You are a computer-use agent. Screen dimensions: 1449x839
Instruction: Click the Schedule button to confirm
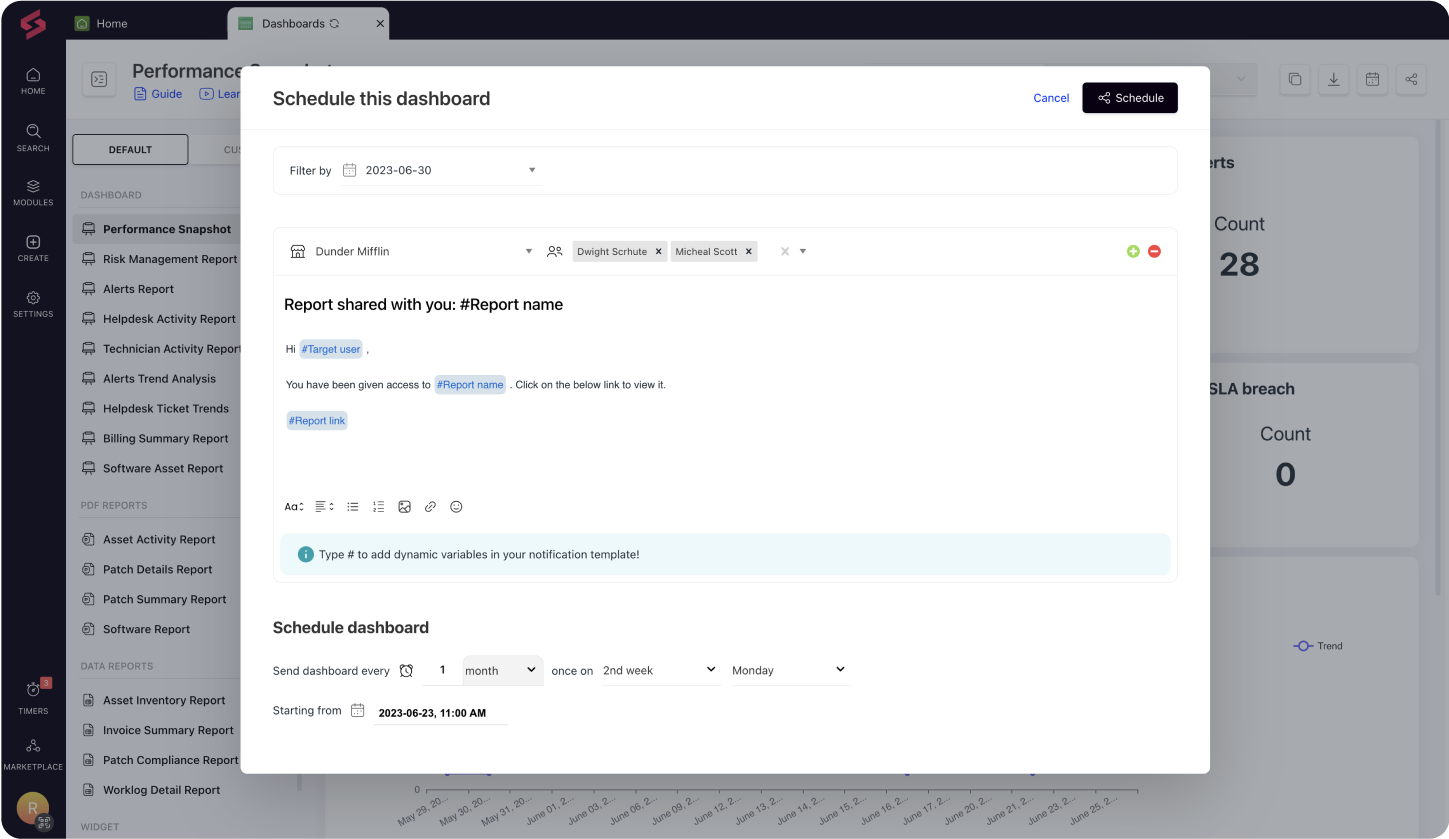click(x=1129, y=97)
